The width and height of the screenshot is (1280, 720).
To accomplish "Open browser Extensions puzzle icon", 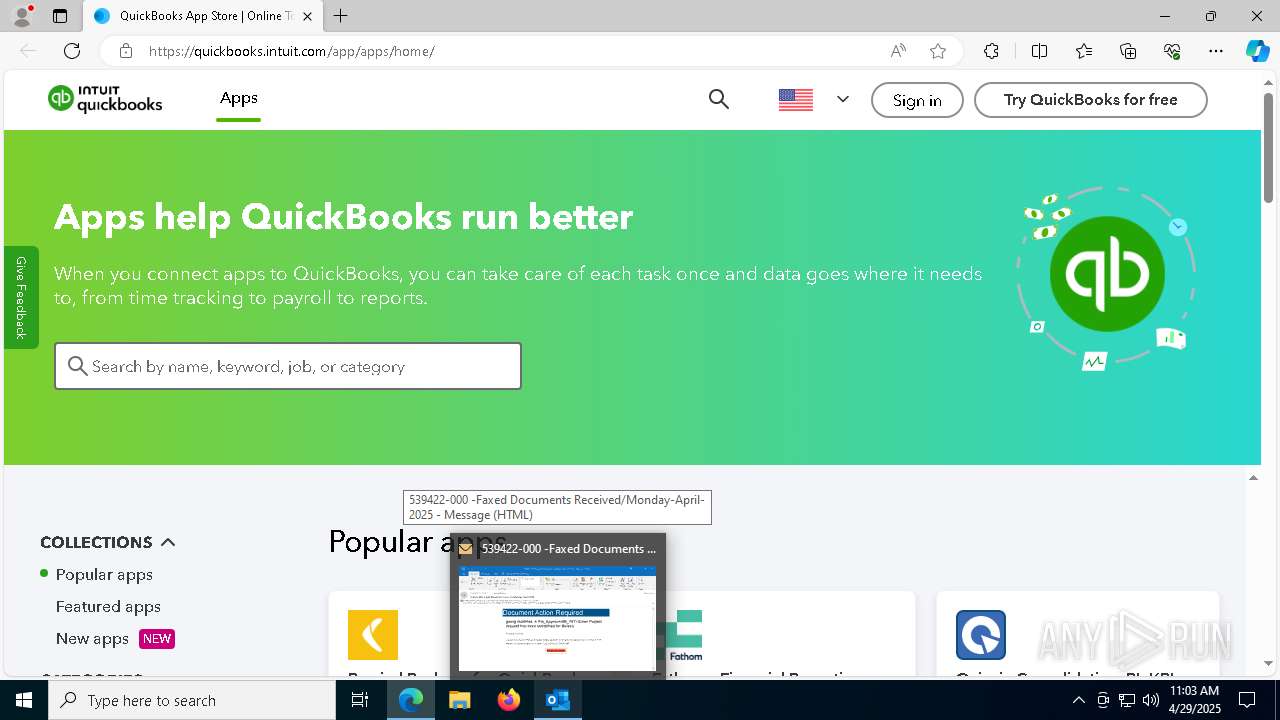I will (991, 51).
